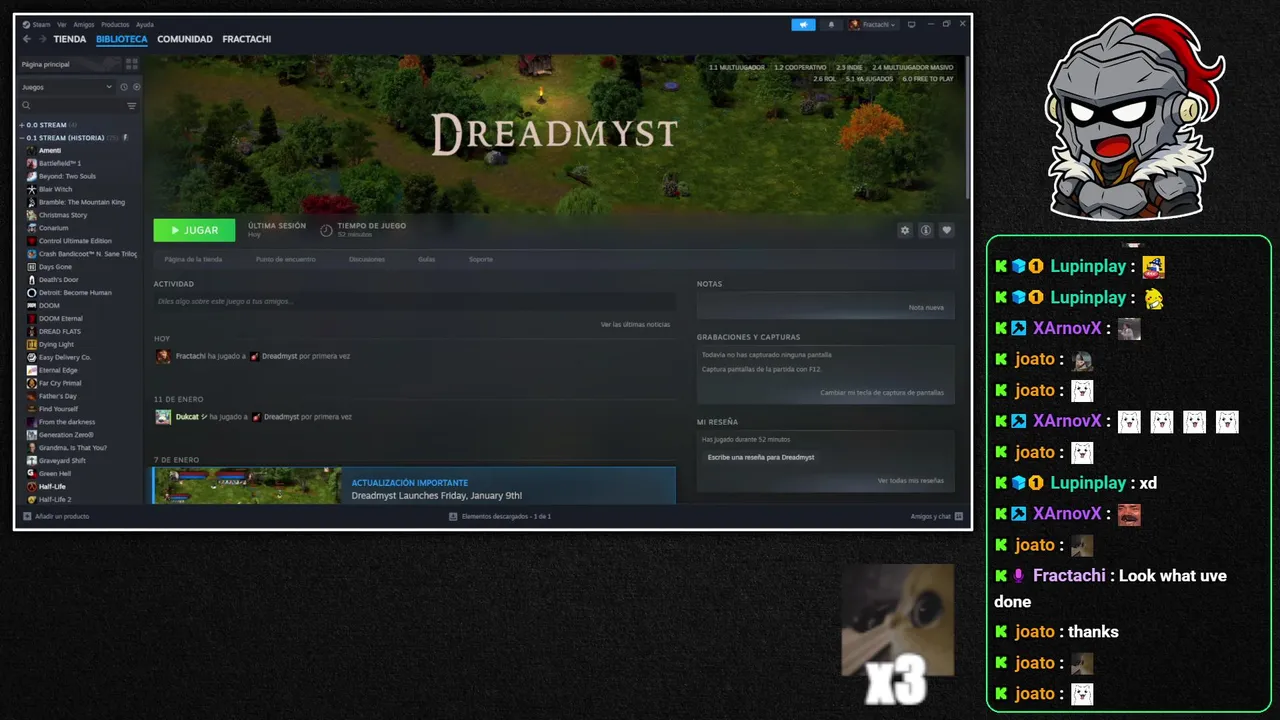
Task: Click Página principal in the library sidebar
Action: coord(46,64)
